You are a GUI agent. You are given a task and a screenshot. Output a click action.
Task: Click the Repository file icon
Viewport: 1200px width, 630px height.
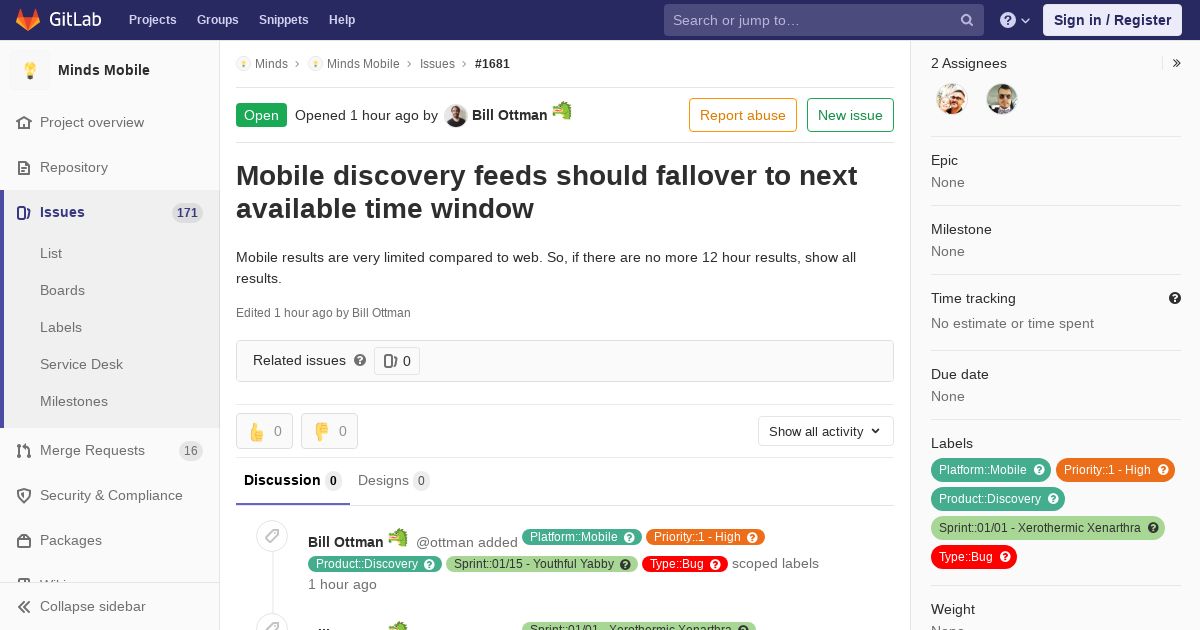[x=24, y=167]
